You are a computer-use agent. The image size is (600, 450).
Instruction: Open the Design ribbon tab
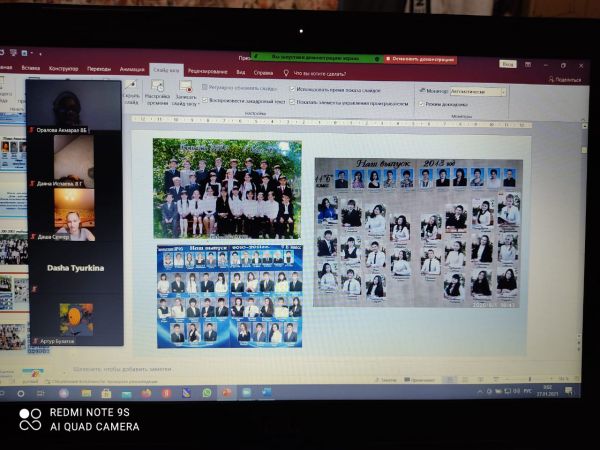coord(63,68)
